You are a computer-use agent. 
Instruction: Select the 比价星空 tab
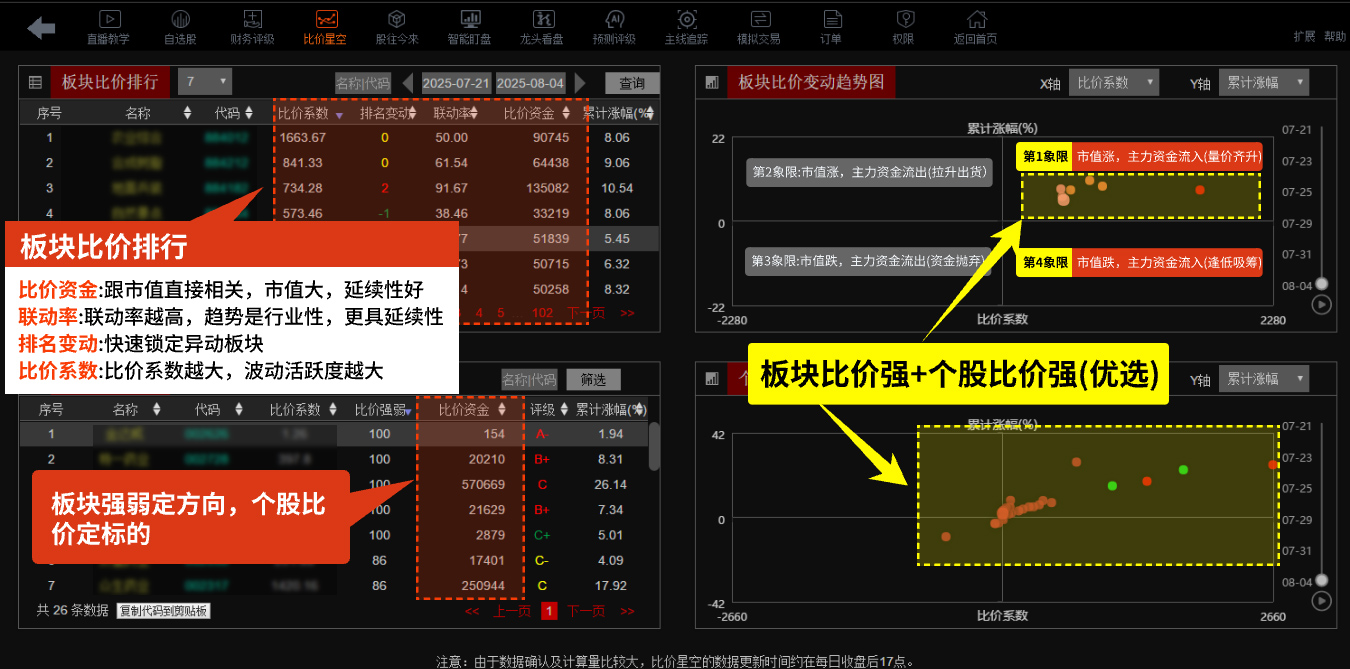tap(325, 27)
